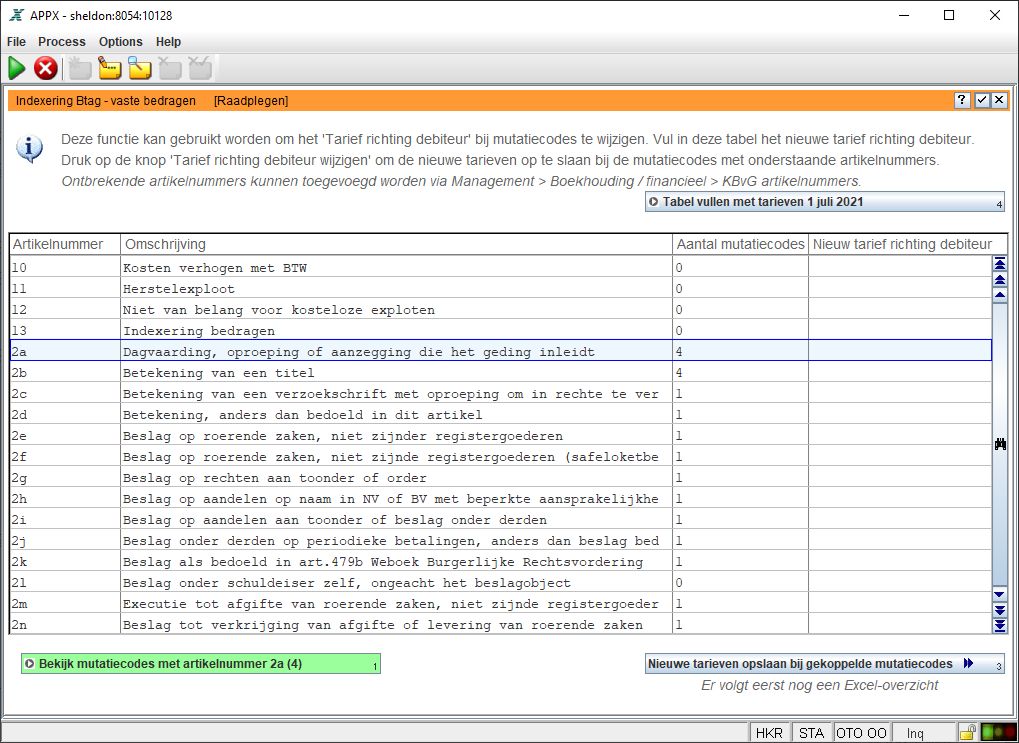
Task: Select row 'Betekening van een titel'
Action: point(501,372)
